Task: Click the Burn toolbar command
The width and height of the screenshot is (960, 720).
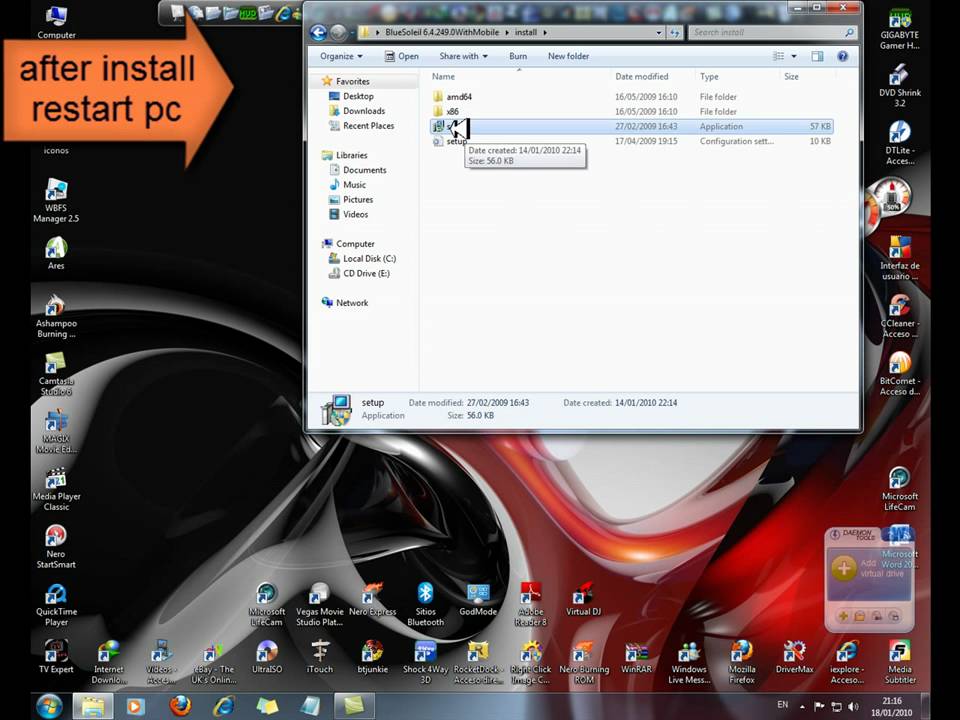Action: (x=518, y=56)
